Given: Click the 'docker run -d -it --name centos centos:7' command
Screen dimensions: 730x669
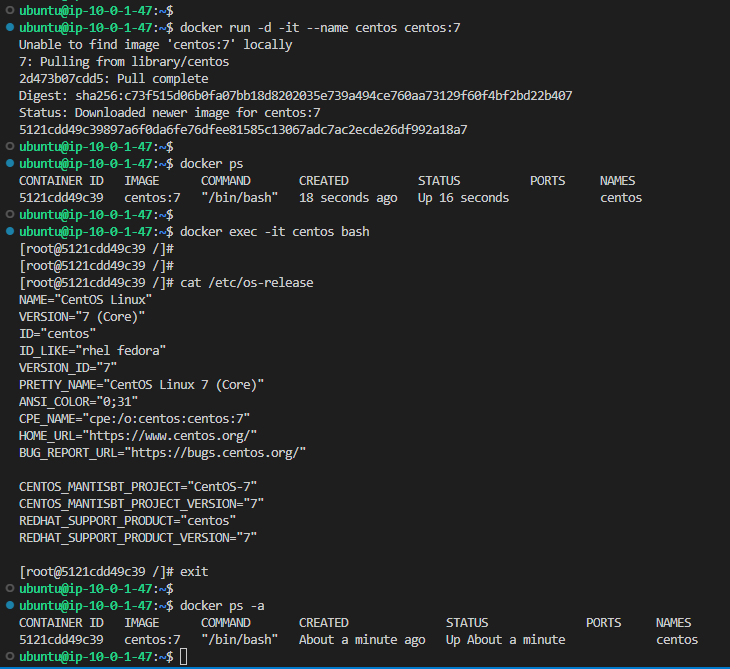Looking at the screenshot, I should [320, 28].
